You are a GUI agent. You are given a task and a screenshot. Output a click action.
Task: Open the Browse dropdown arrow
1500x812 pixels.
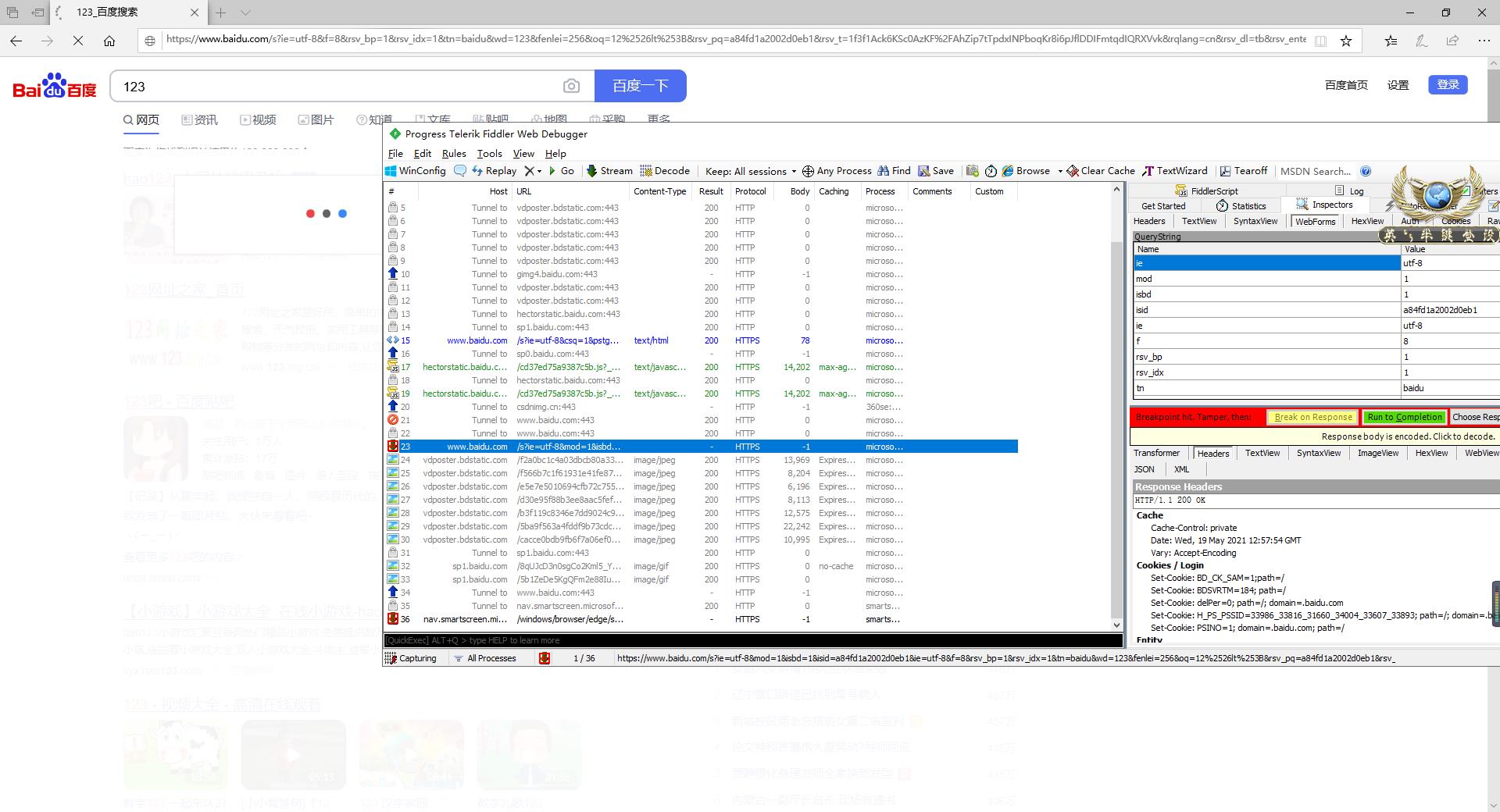[1060, 171]
